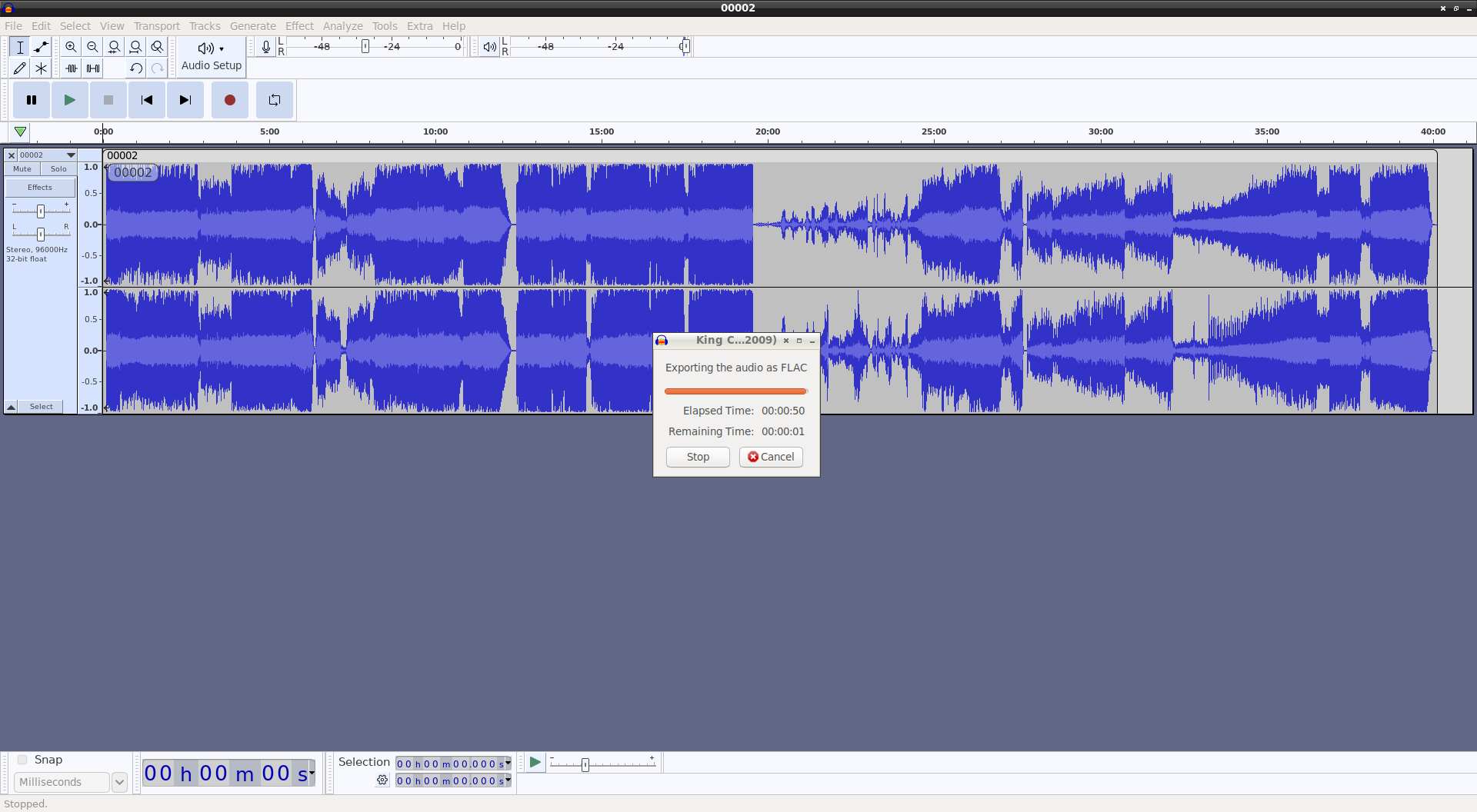Skip to the project start
This screenshot has width=1477, height=812.
pos(147,100)
